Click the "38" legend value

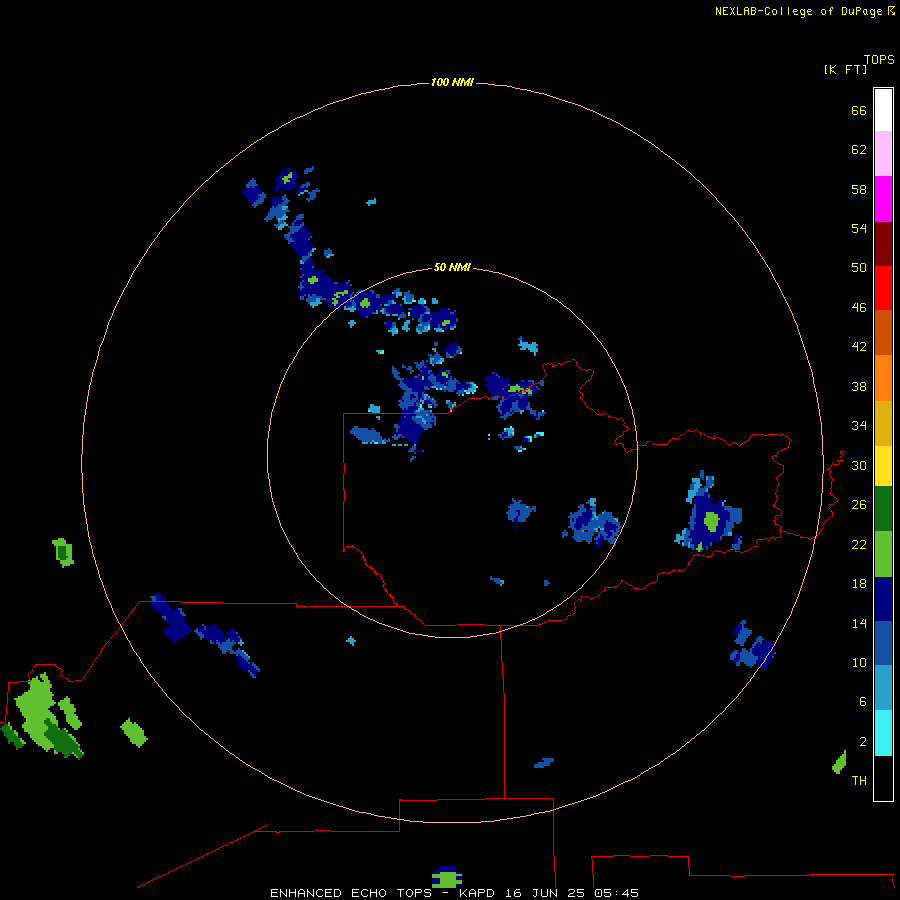pos(859,387)
